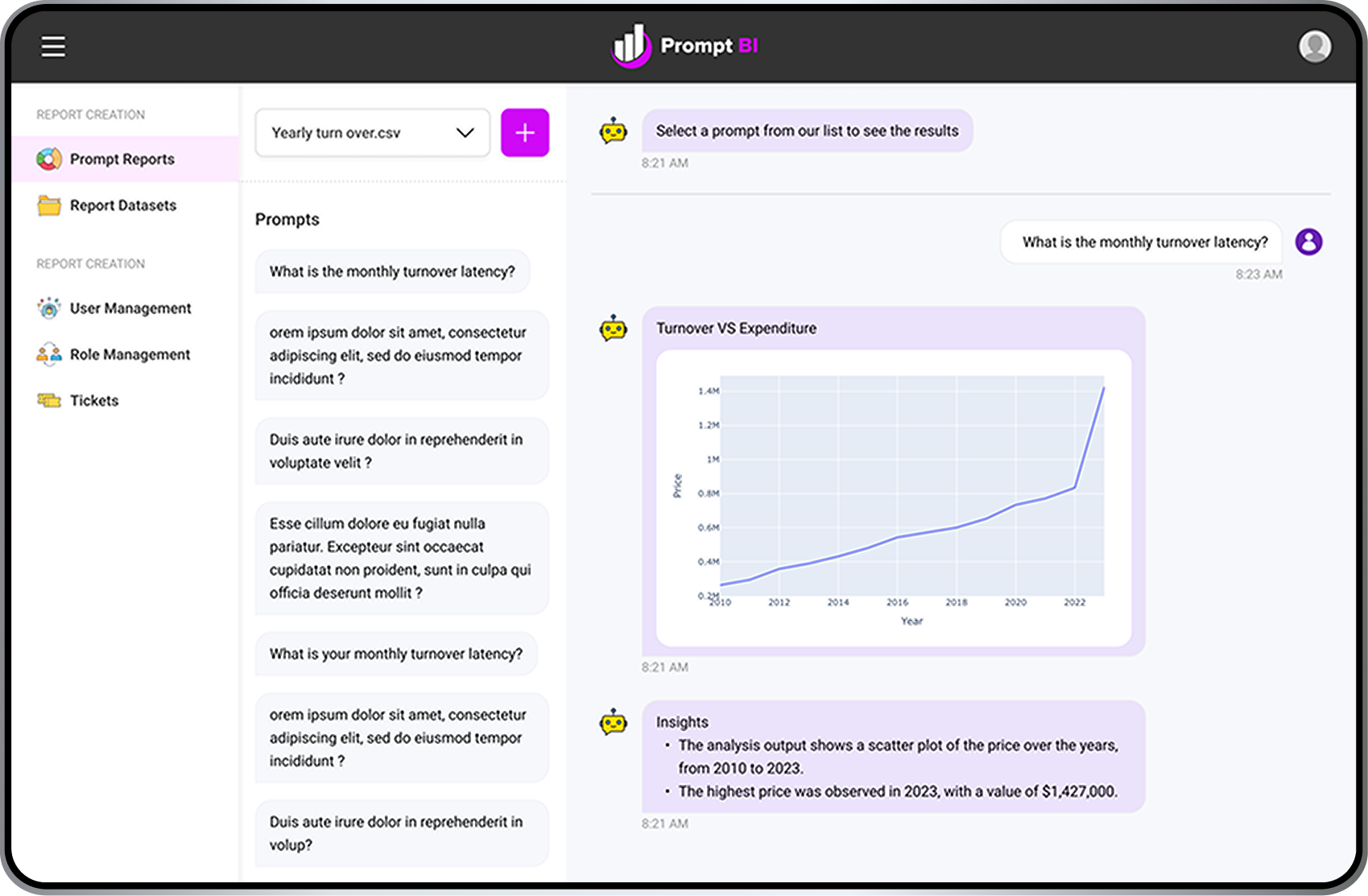The height and width of the screenshot is (896, 1368).
Task: Click the 'Select a prompt from our list' message
Action: 808,130
